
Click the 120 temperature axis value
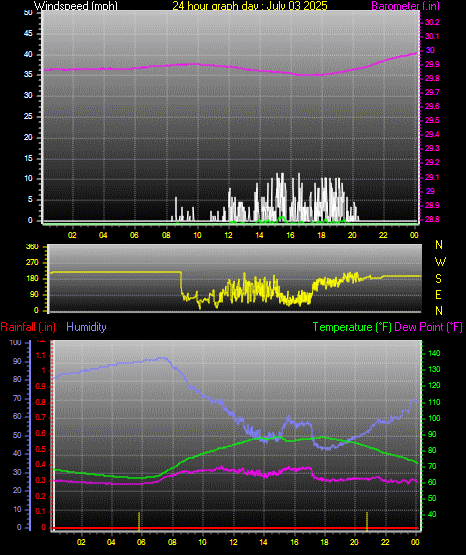pos(434,386)
